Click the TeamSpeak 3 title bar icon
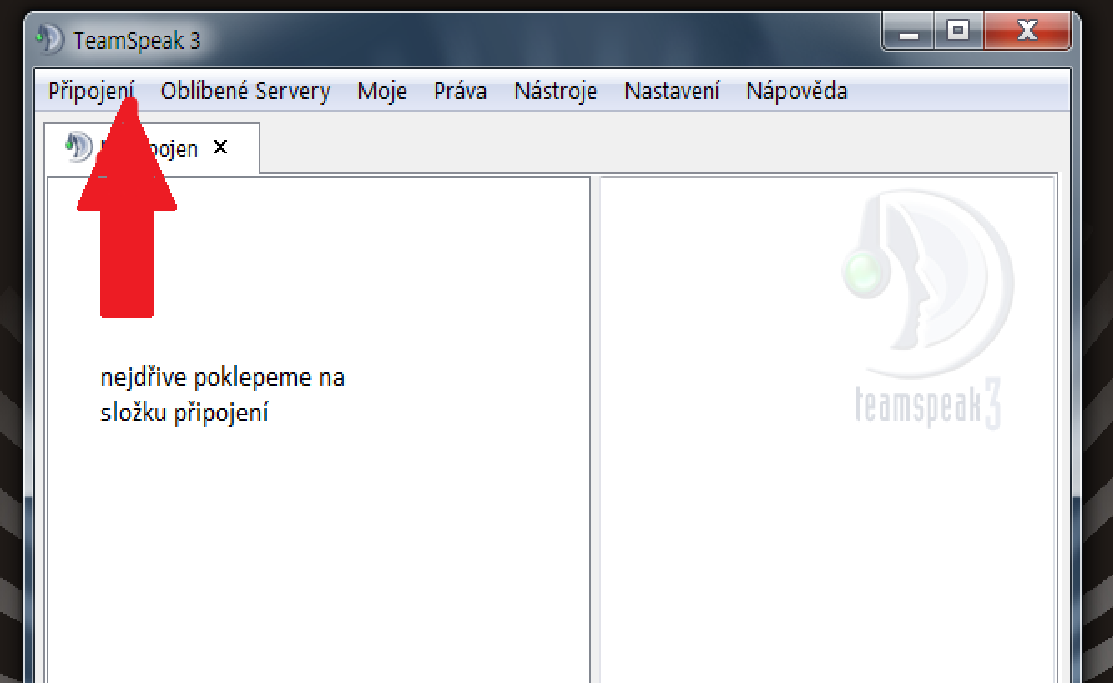The width and height of the screenshot is (1113, 683). pos(48,40)
